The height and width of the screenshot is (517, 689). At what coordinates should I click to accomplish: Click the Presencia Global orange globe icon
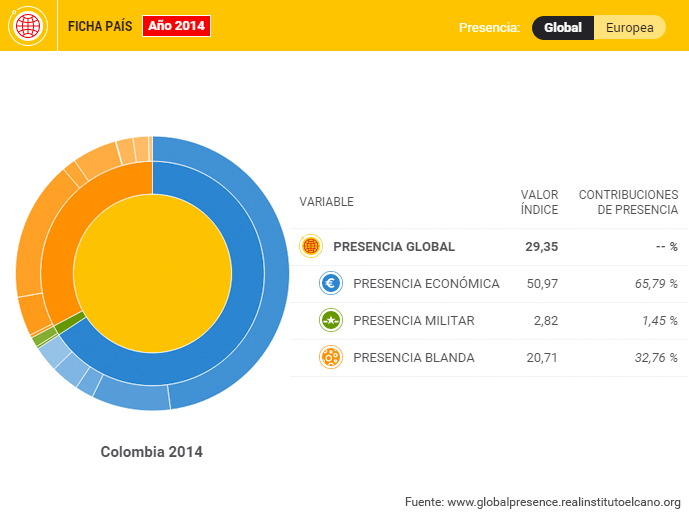(311, 246)
